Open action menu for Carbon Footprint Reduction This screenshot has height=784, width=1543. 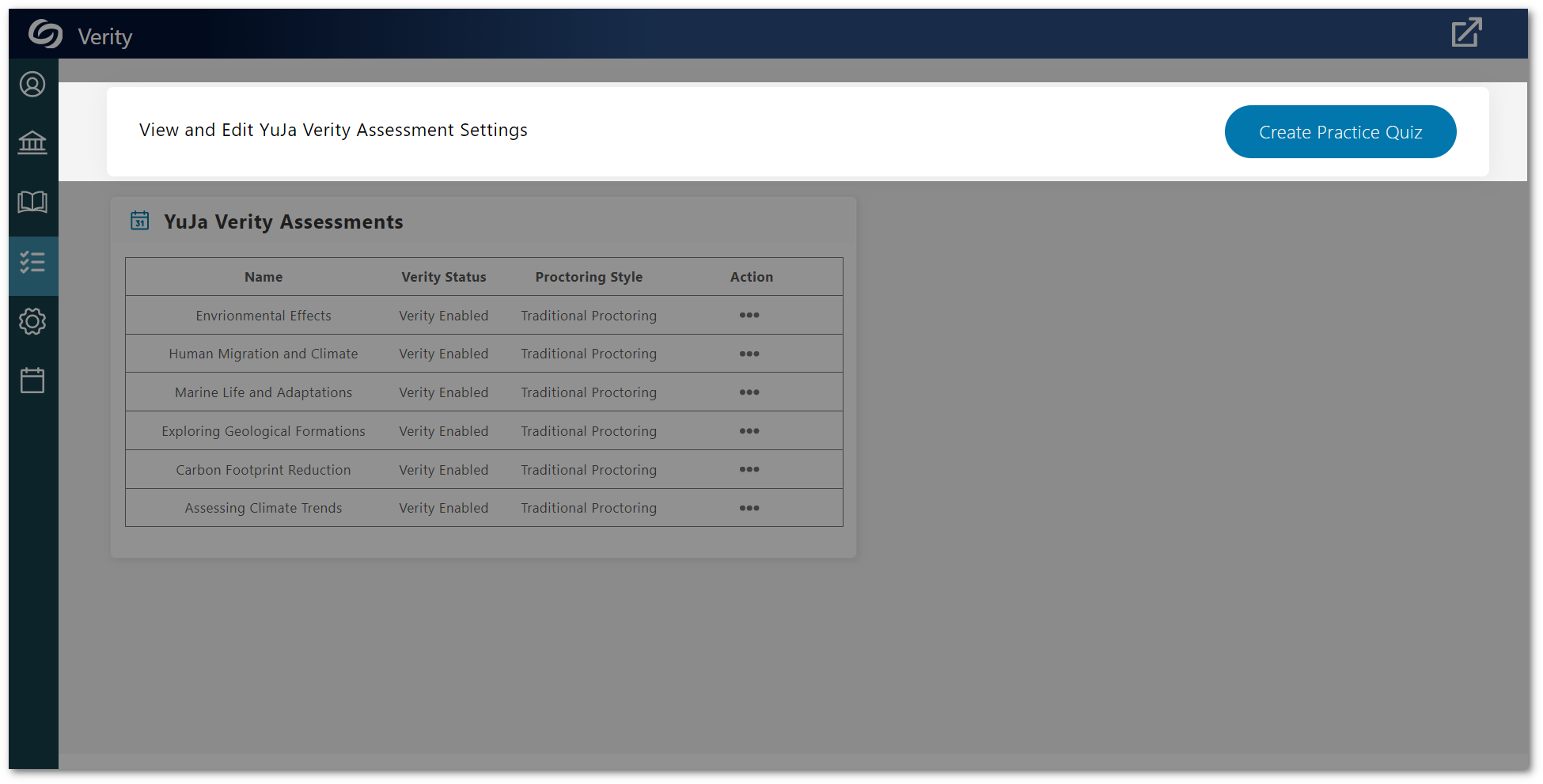(x=749, y=469)
